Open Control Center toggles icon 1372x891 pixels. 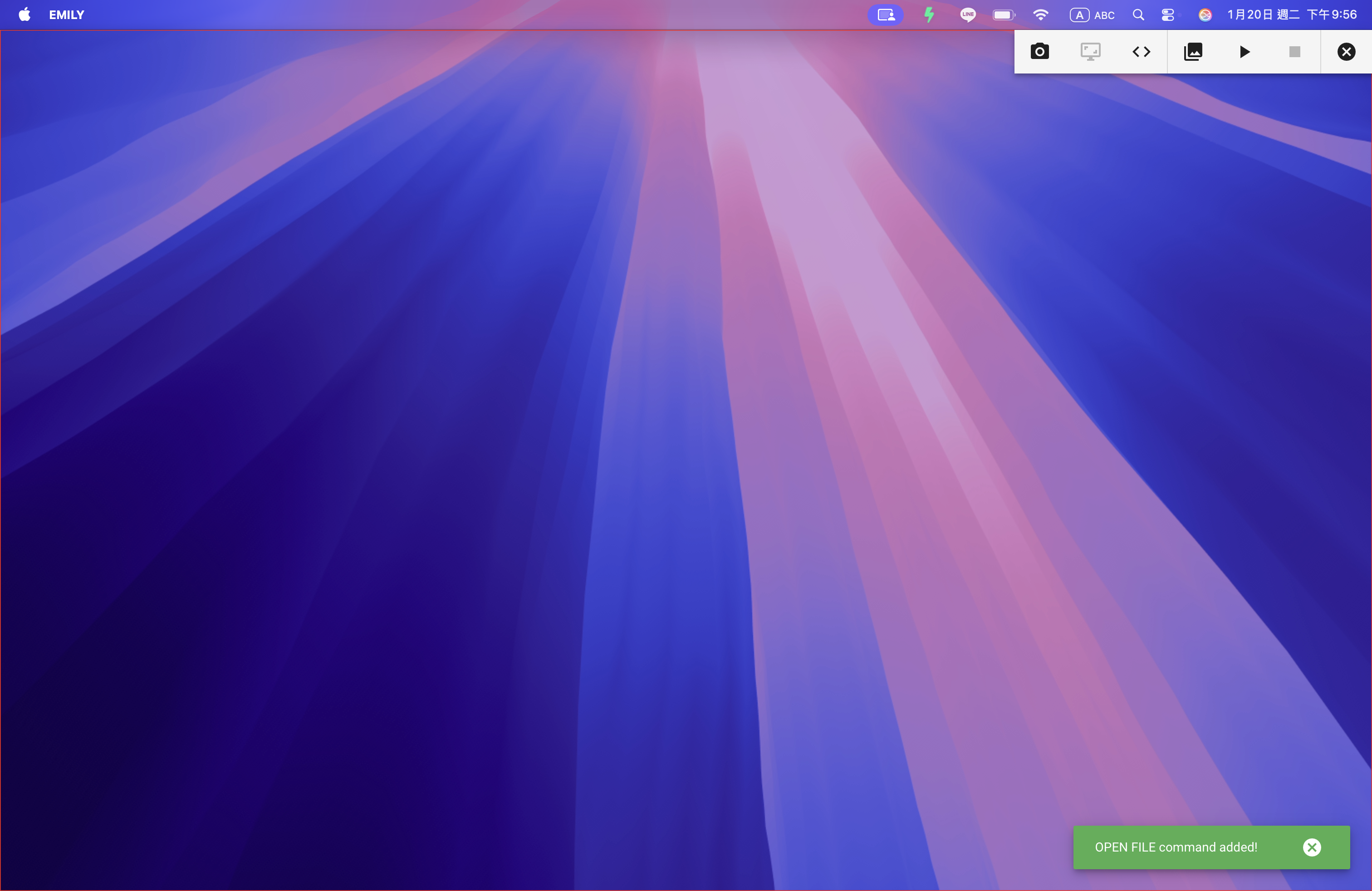[1168, 15]
